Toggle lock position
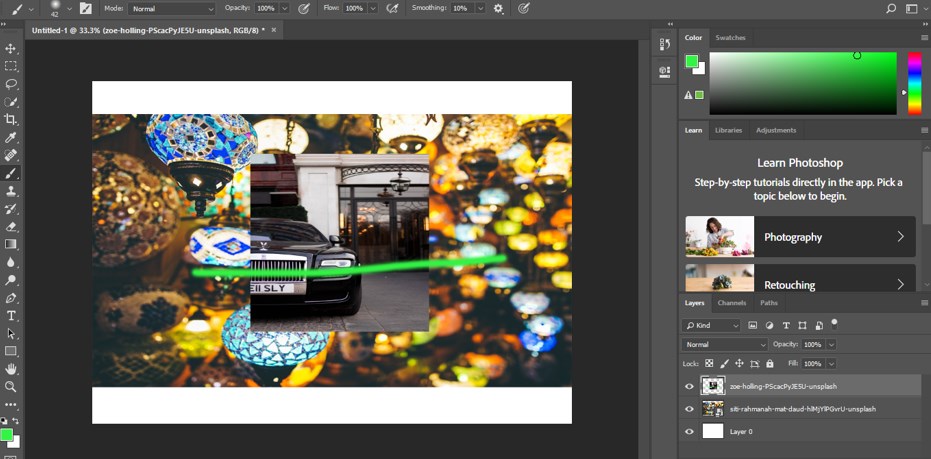This screenshot has width=931, height=459. (739, 363)
